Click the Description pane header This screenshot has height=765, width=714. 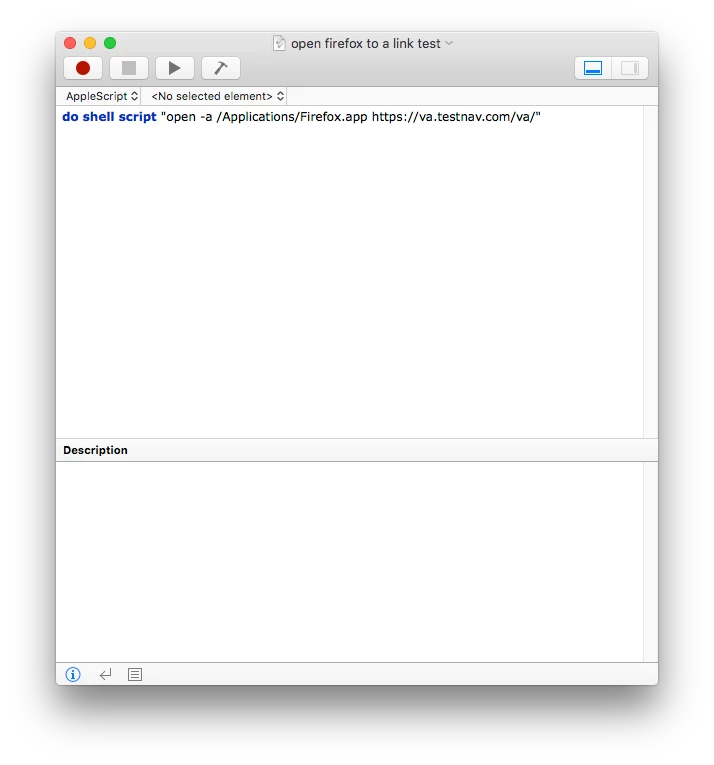tap(357, 450)
